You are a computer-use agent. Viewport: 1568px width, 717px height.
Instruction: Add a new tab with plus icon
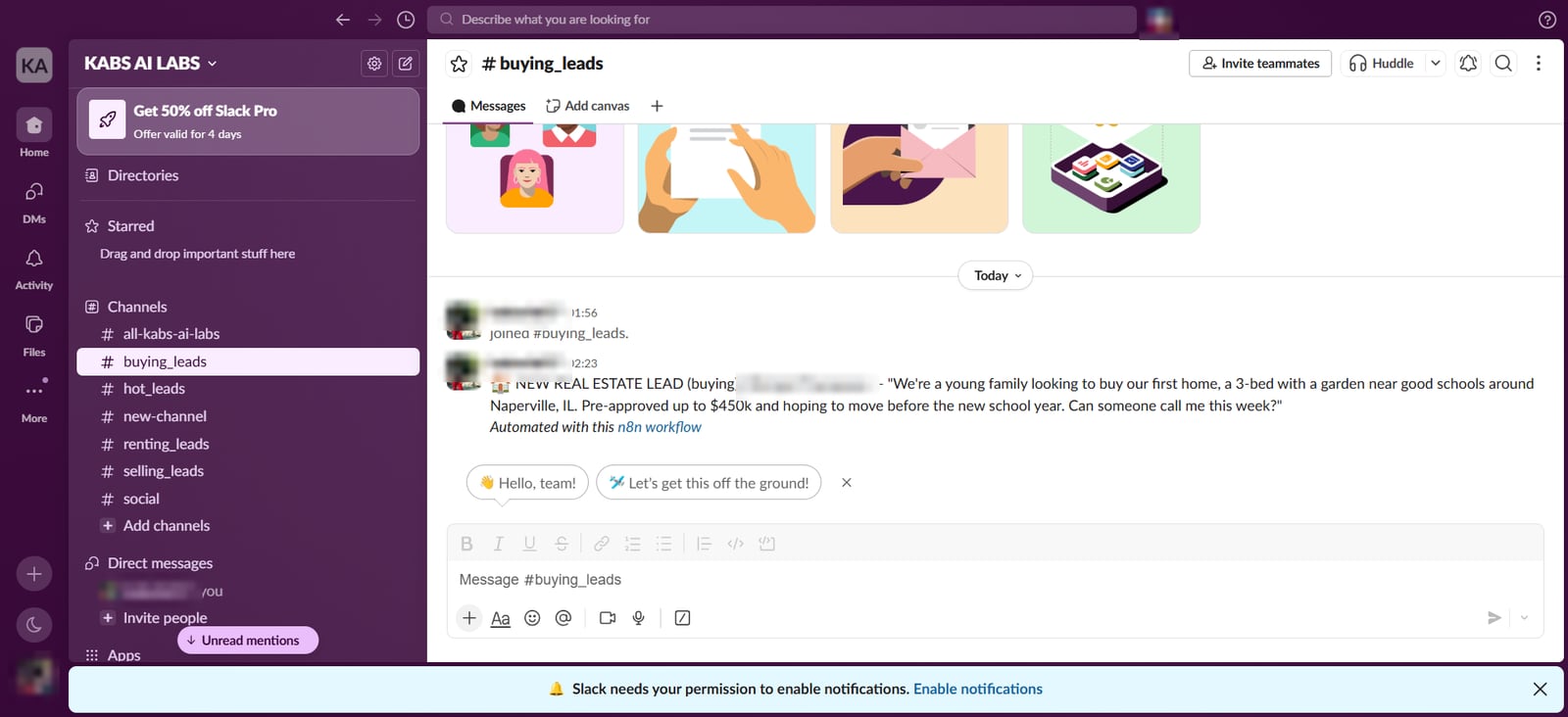click(657, 106)
